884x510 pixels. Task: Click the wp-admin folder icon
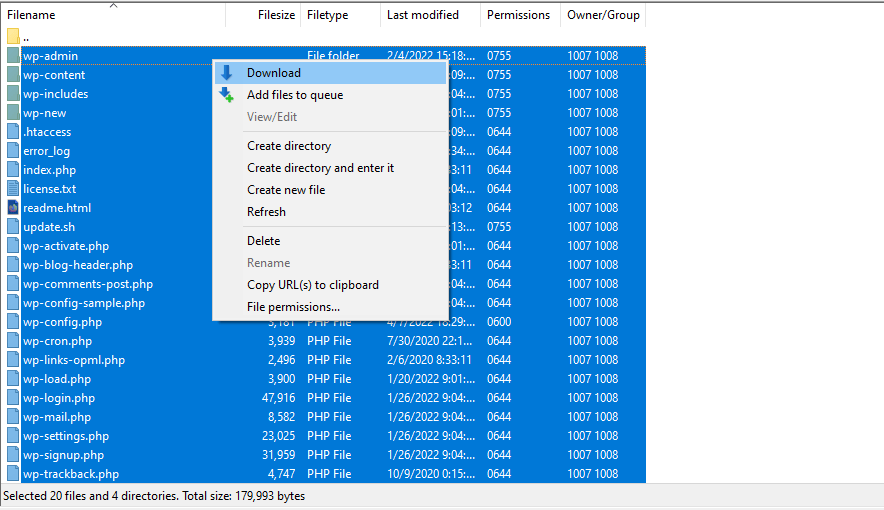point(14,56)
